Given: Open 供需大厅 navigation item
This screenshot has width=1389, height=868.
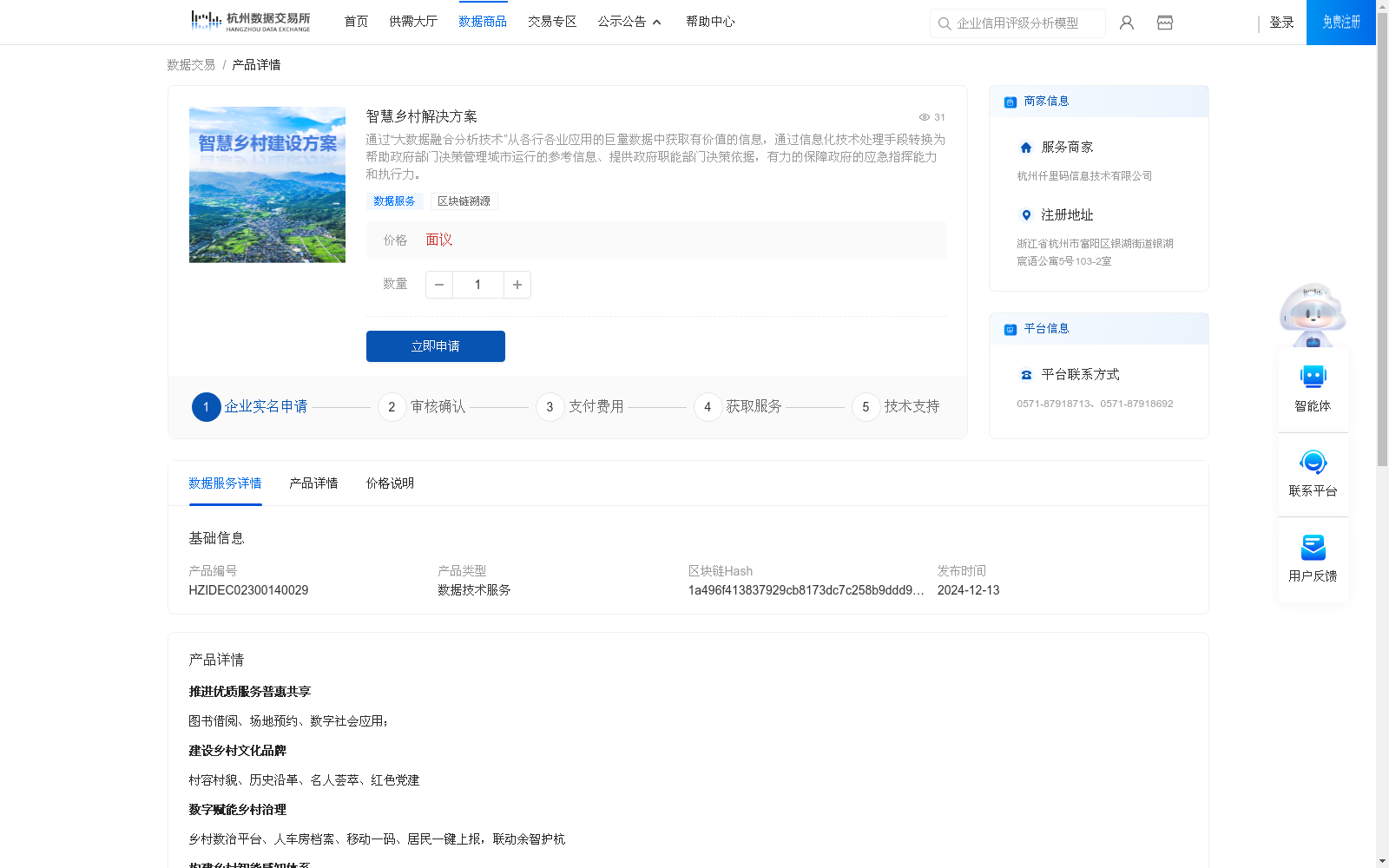Looking at the screenshot, I should click(413, 22).
